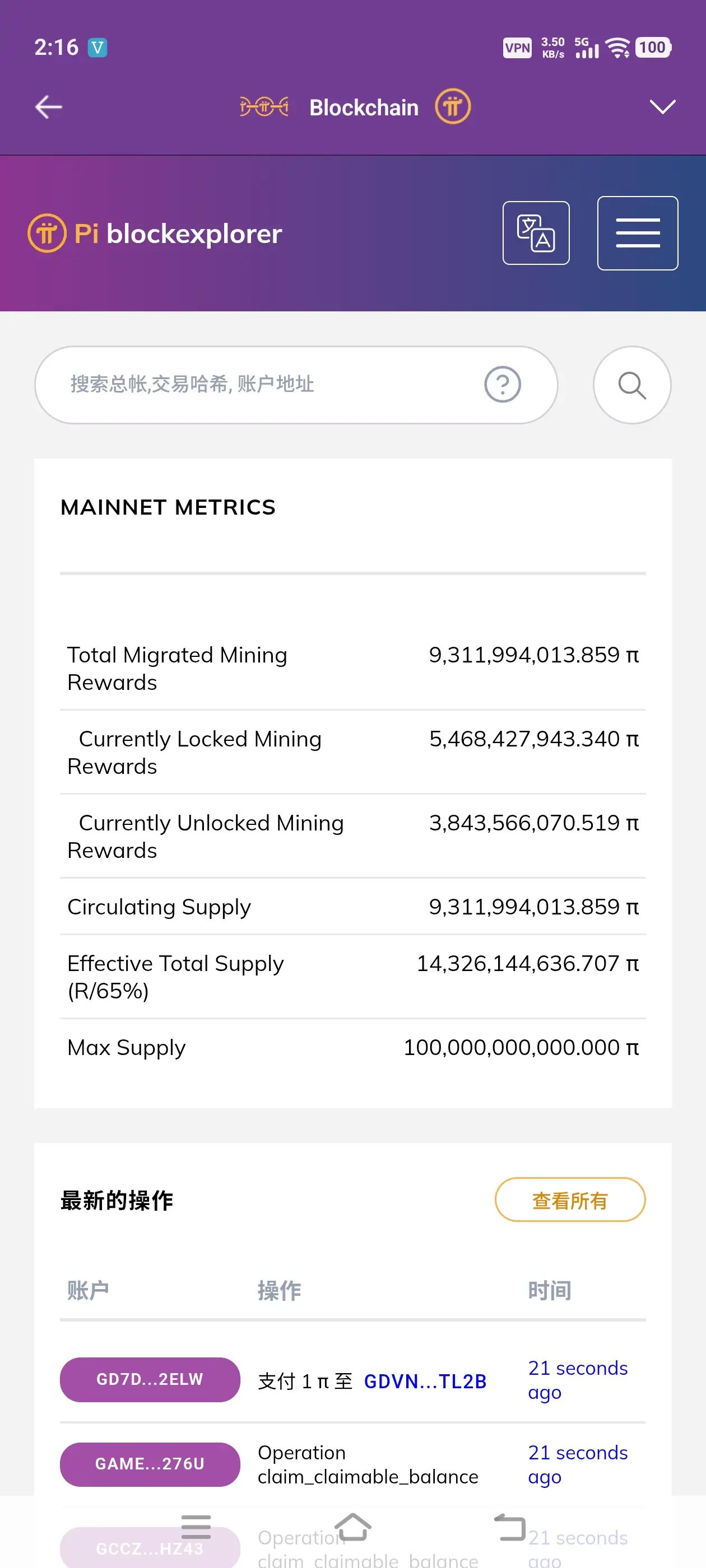Tap the Pi coin icon beside Blockchain
Viewport: 706px width, 1568px height.
pos(453,107)
